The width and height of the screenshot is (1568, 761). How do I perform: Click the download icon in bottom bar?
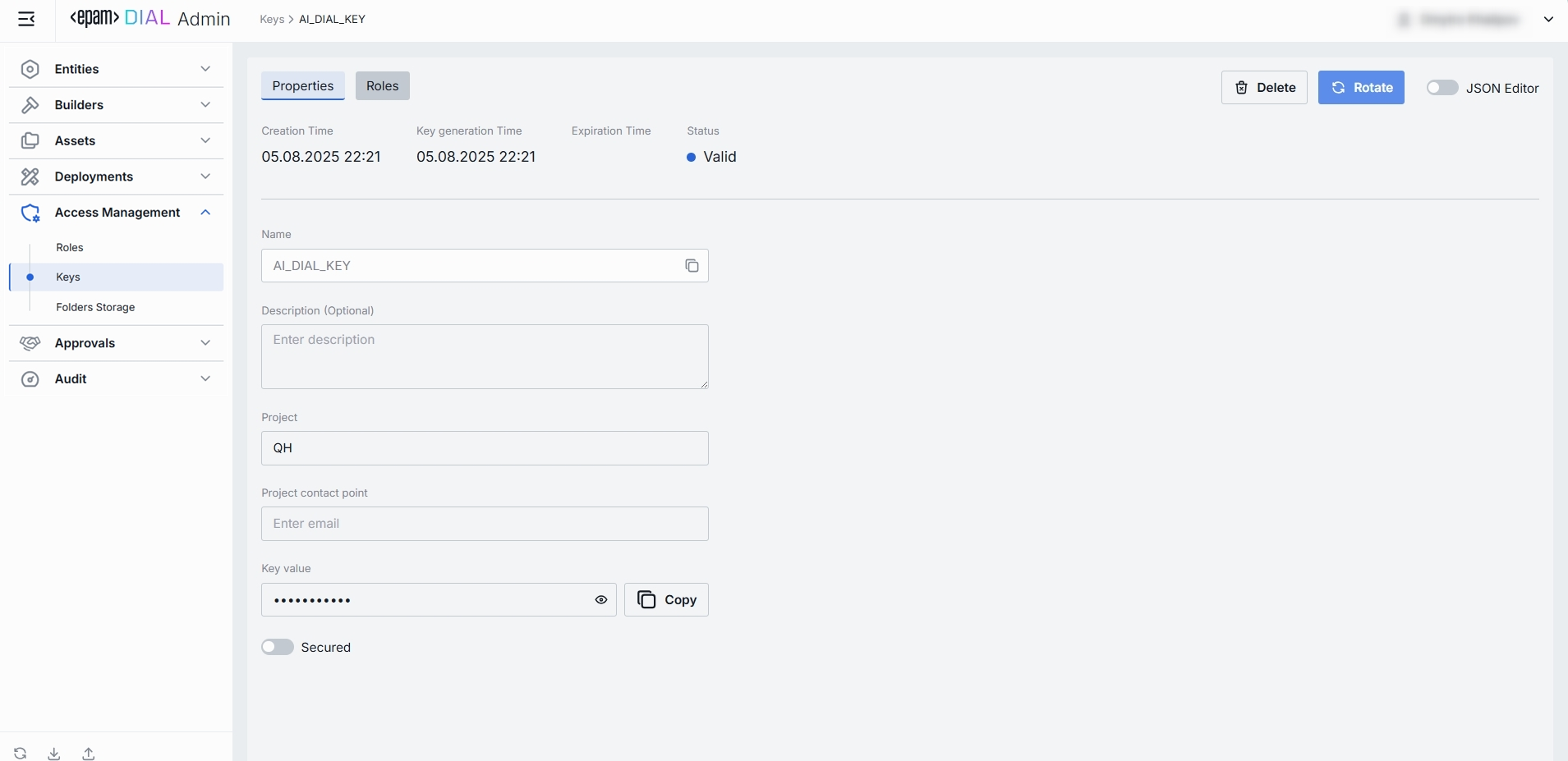point(54,754)
